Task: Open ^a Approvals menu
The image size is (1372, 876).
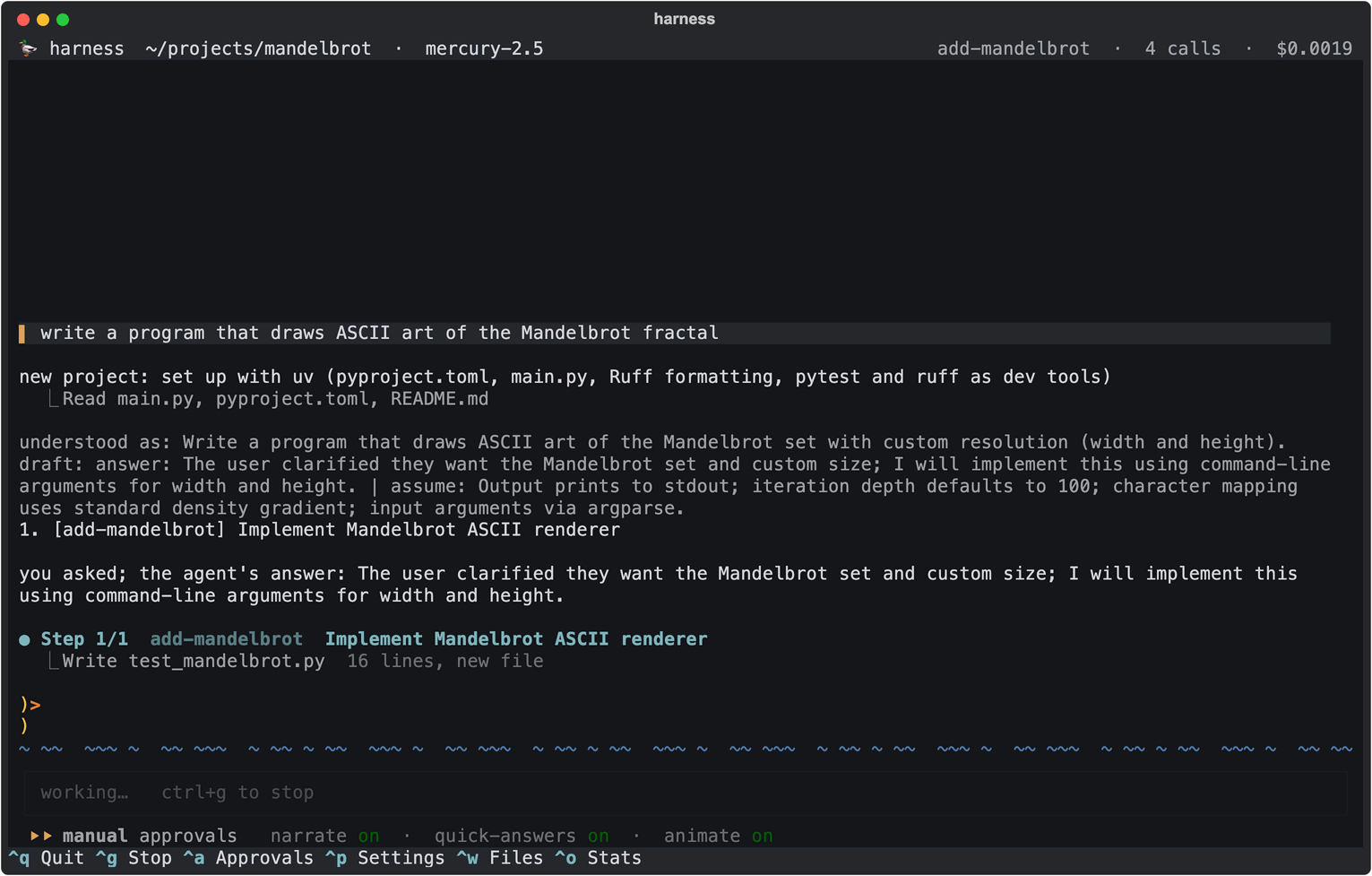Action: point(248,858)
